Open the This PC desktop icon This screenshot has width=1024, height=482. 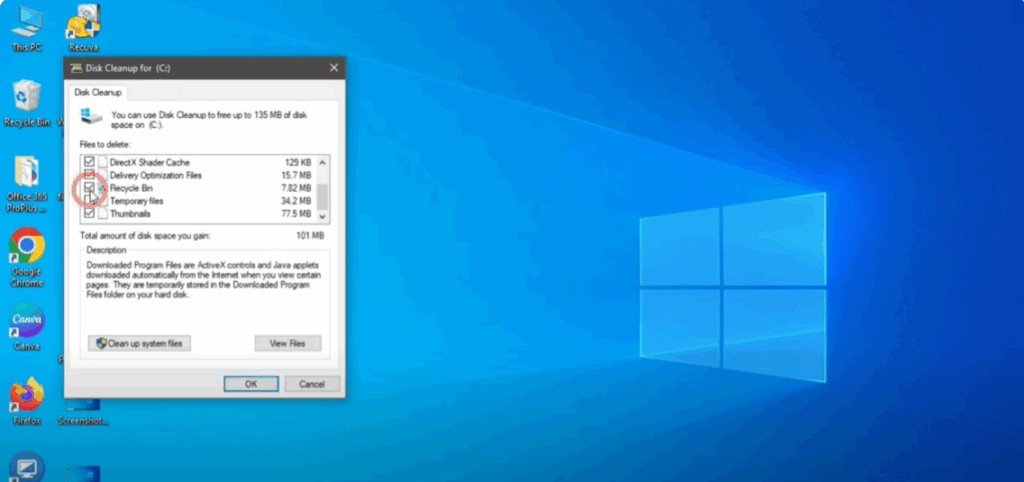[x=26, y=27]
